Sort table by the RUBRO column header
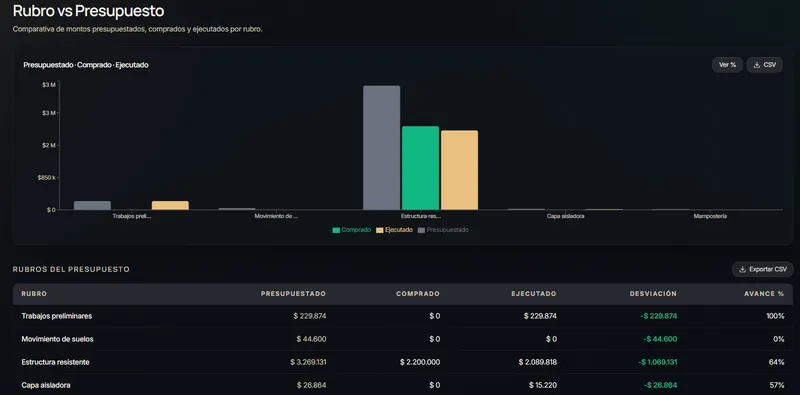 click(x=34, y=294)
